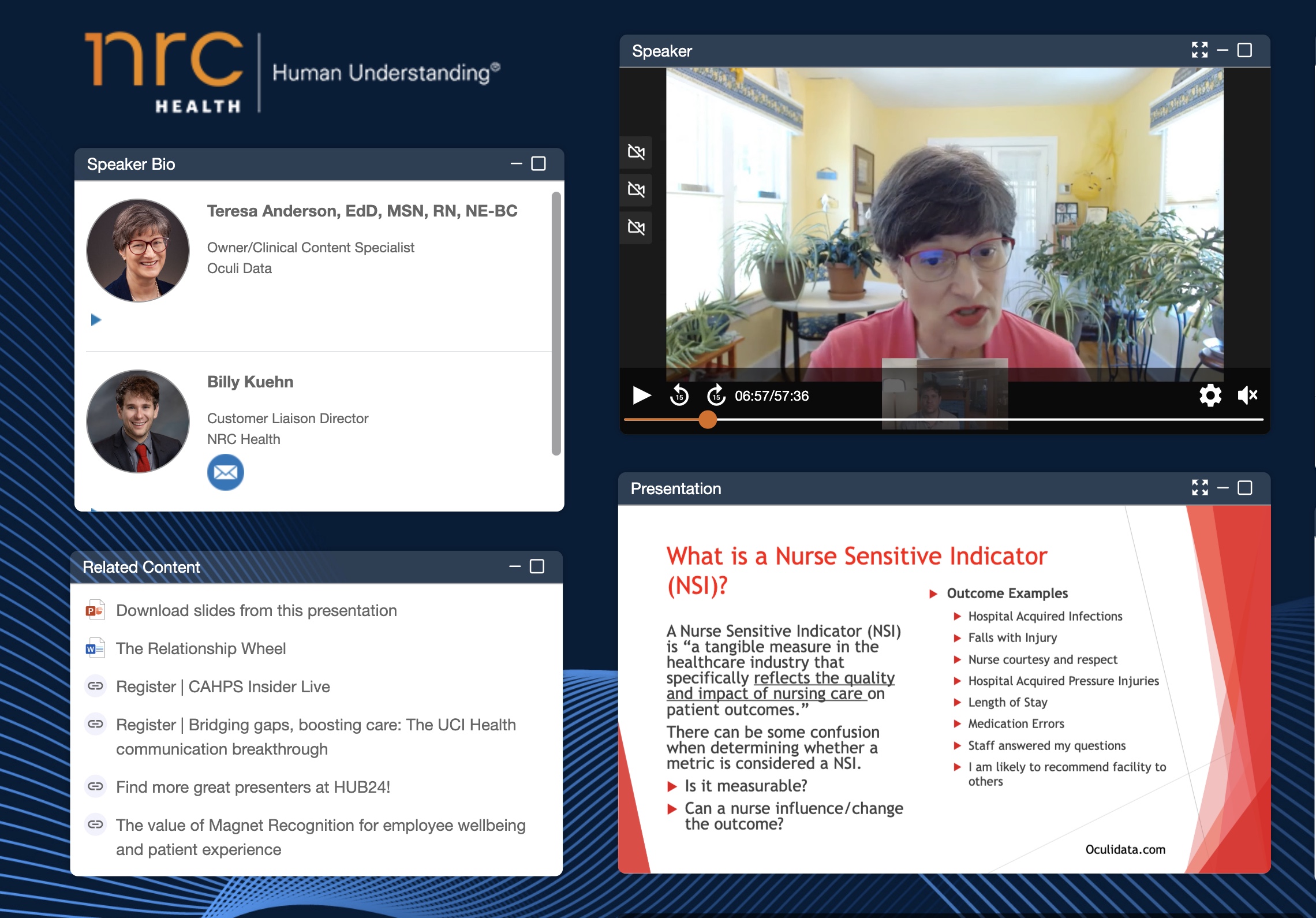Download slides from this presentation
The image size is (1316, 918).
[256, 610]
